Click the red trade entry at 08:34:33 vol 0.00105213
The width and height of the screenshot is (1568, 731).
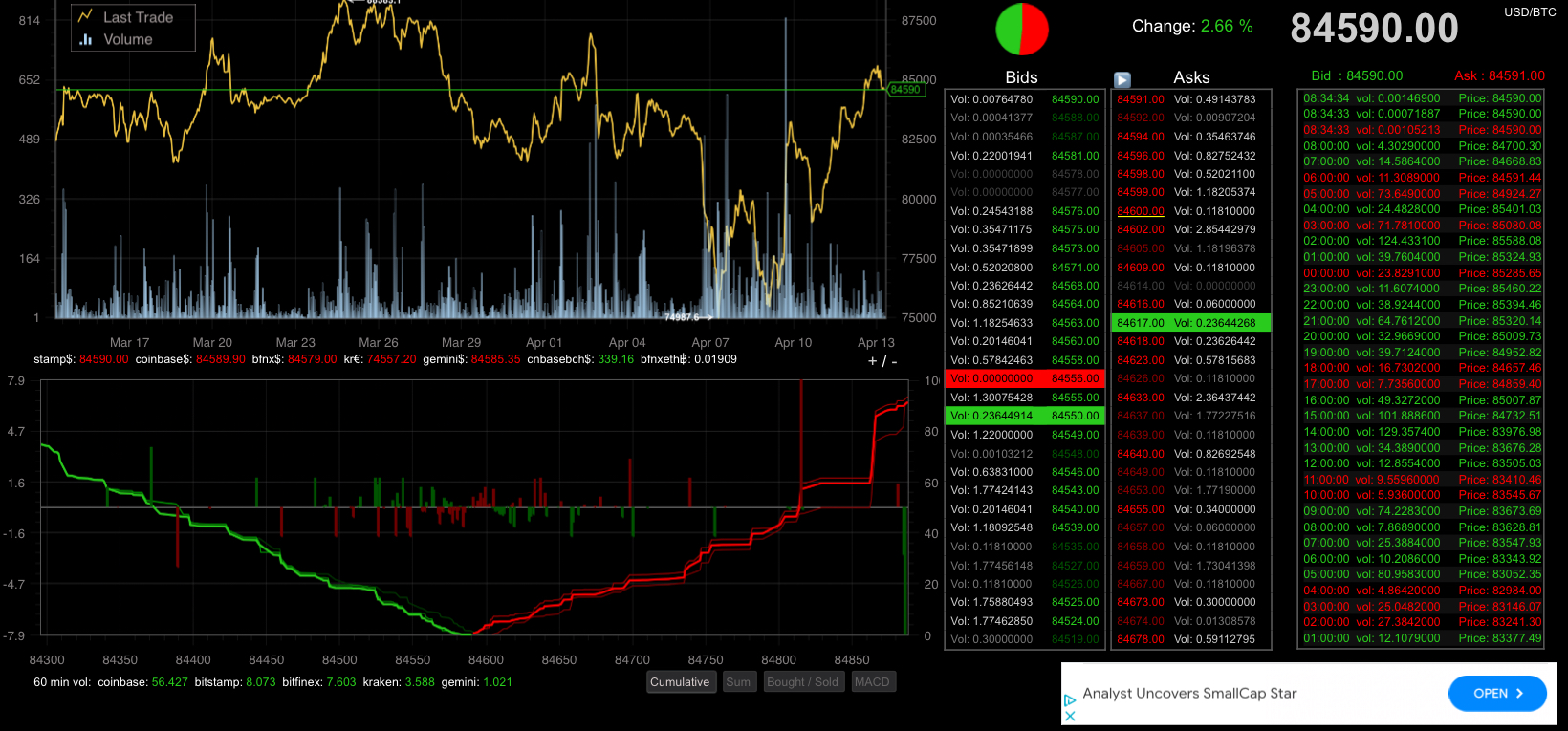point(1422,130)
